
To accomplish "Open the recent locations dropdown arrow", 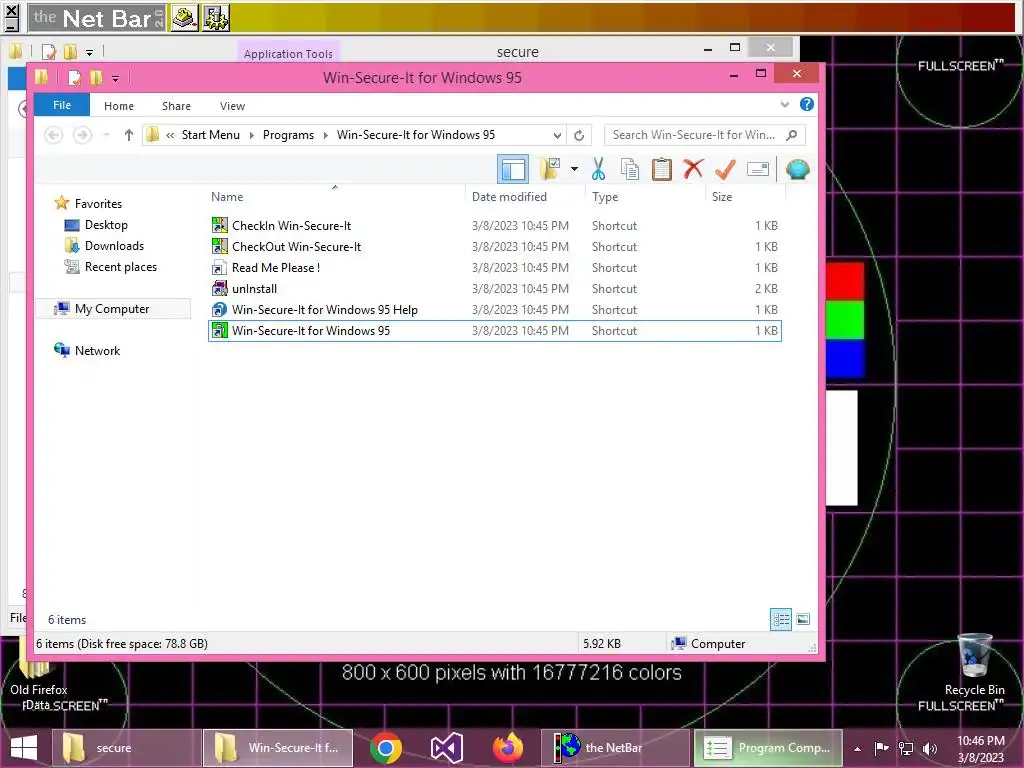I will coord(106,135).
